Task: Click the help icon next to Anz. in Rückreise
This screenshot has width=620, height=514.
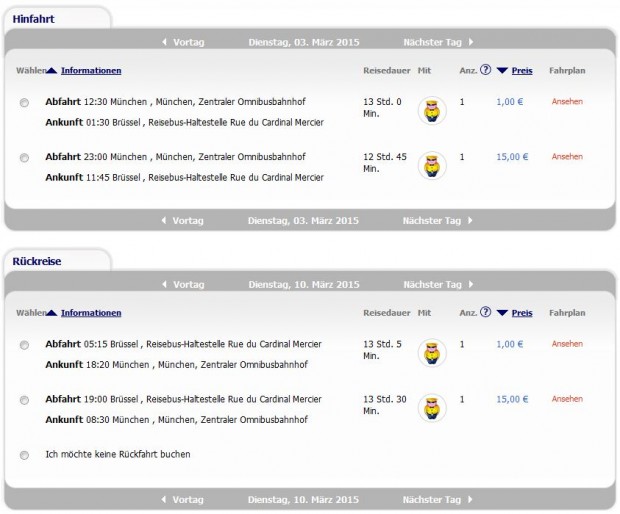Action: [485, 312]
